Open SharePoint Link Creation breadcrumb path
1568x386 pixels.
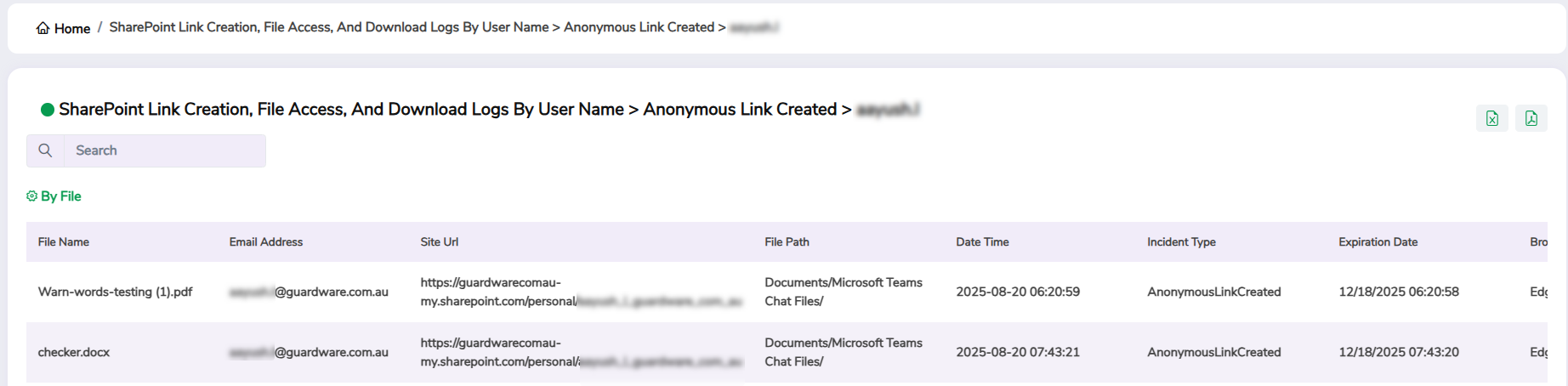coord(328,27)
